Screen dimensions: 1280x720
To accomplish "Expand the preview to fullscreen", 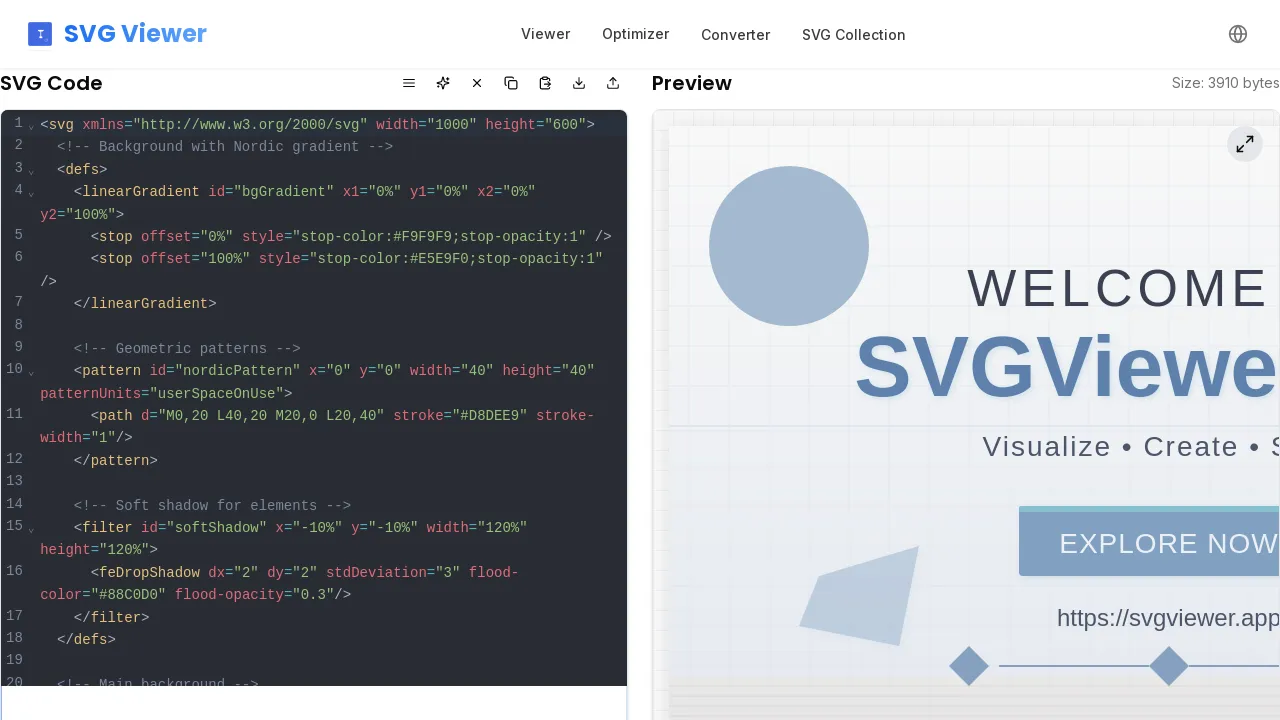I will pyautogui.click(x=1245, y=144).
